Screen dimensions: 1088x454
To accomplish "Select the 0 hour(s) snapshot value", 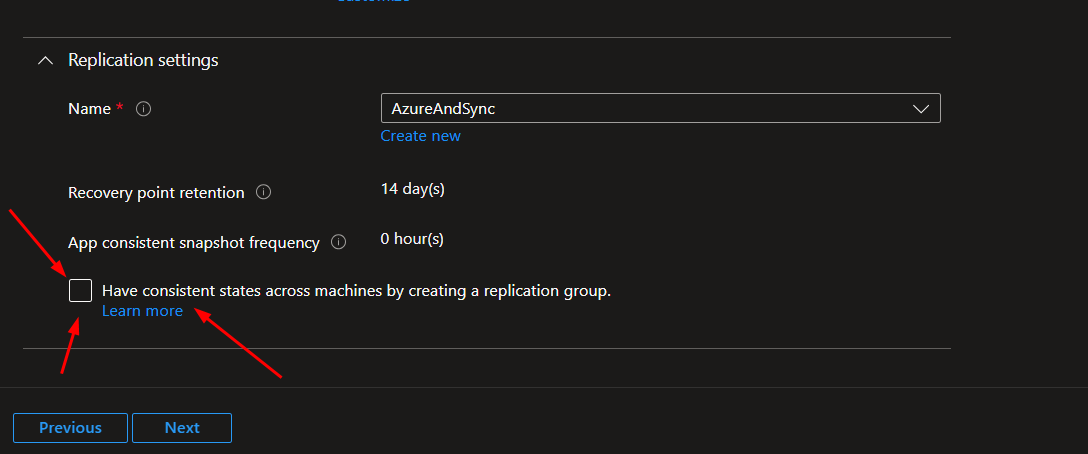I will (x=412, y=239).
